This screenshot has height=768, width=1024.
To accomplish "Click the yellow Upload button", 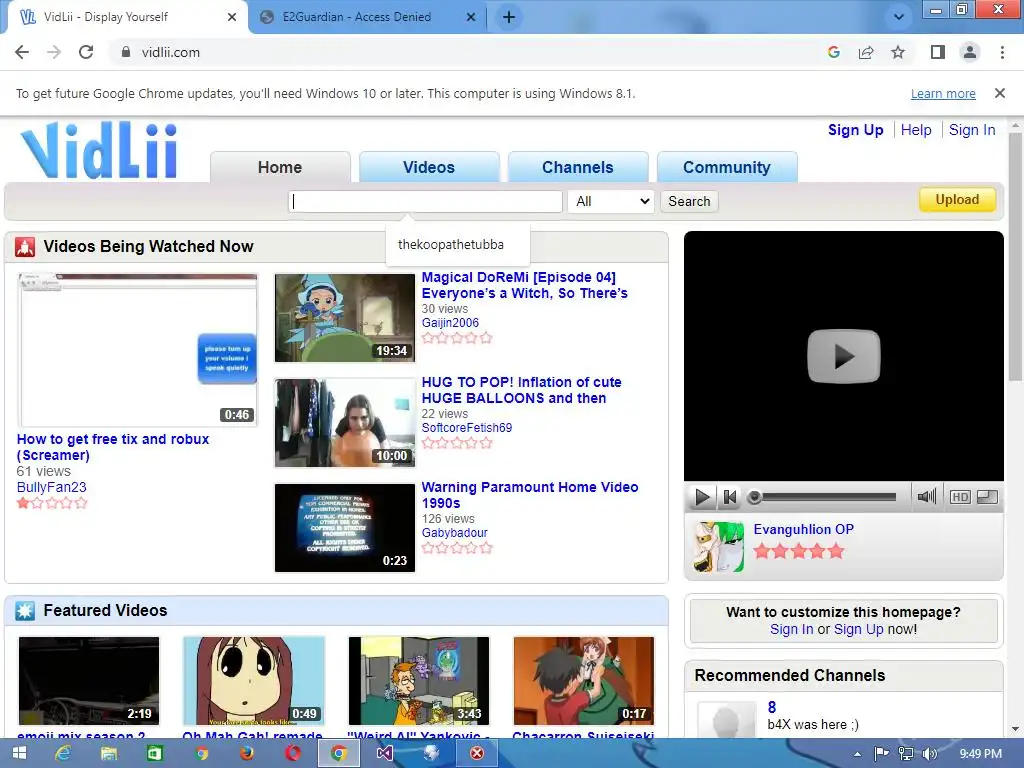I will 957,200.
